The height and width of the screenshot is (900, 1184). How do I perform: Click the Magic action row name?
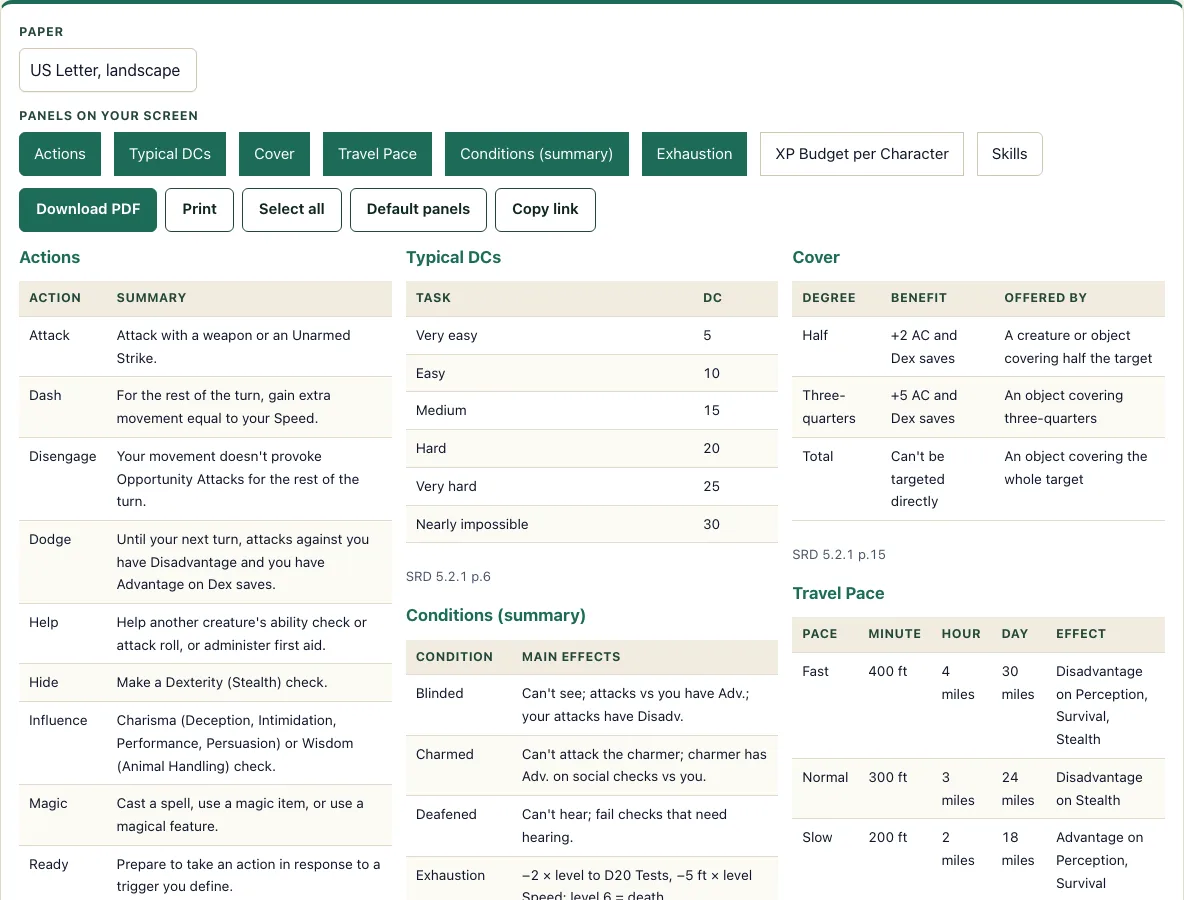coord(48,803)
